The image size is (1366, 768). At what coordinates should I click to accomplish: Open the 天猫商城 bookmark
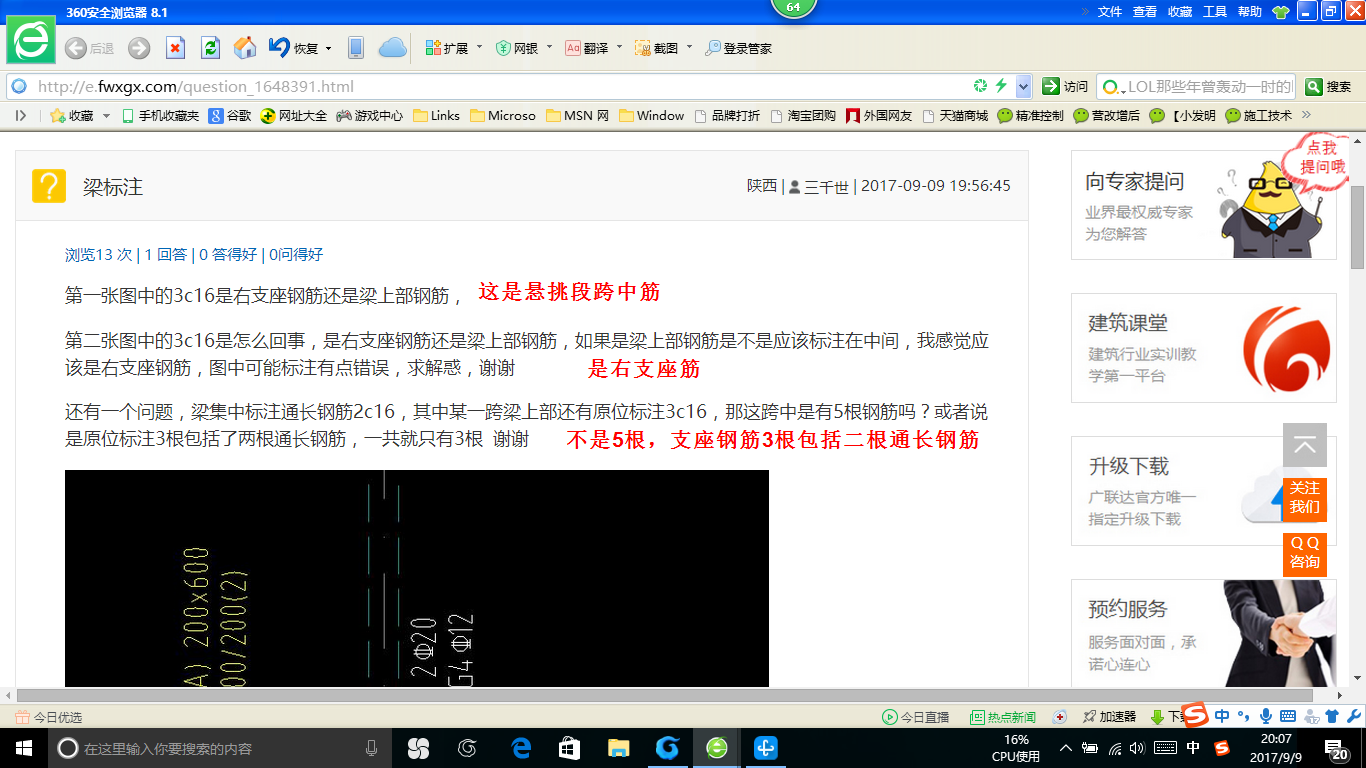pyautogui.click(x=955, y=116)
